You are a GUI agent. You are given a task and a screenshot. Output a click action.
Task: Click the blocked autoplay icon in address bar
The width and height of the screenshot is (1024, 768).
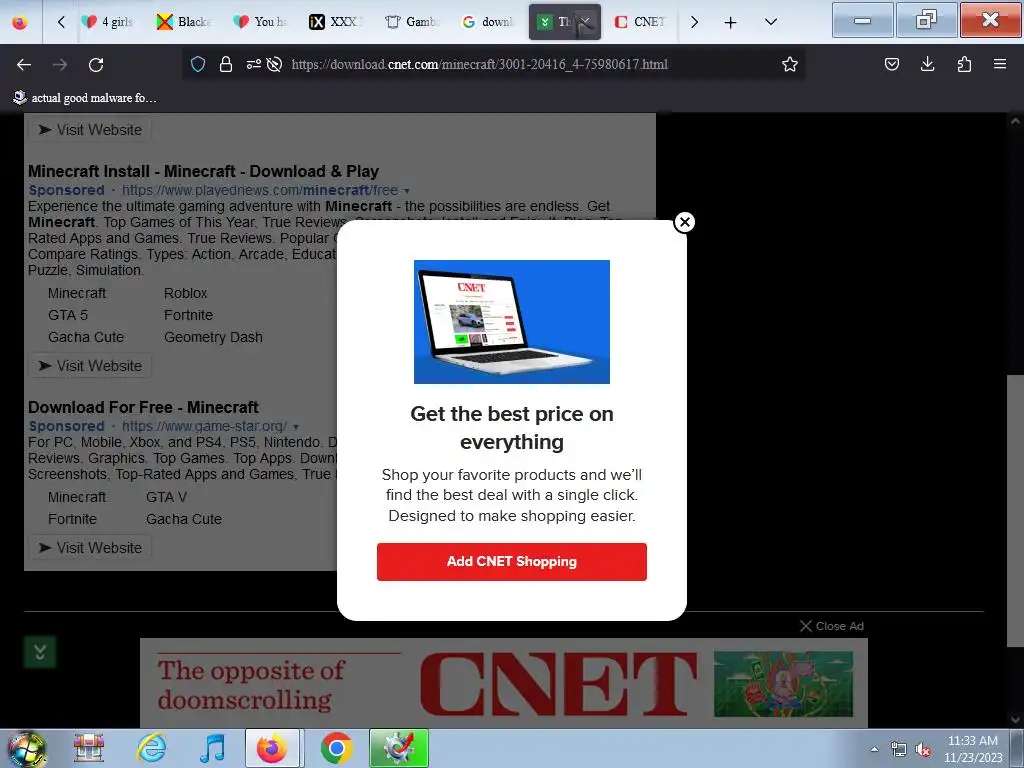(x=274, y=64)
